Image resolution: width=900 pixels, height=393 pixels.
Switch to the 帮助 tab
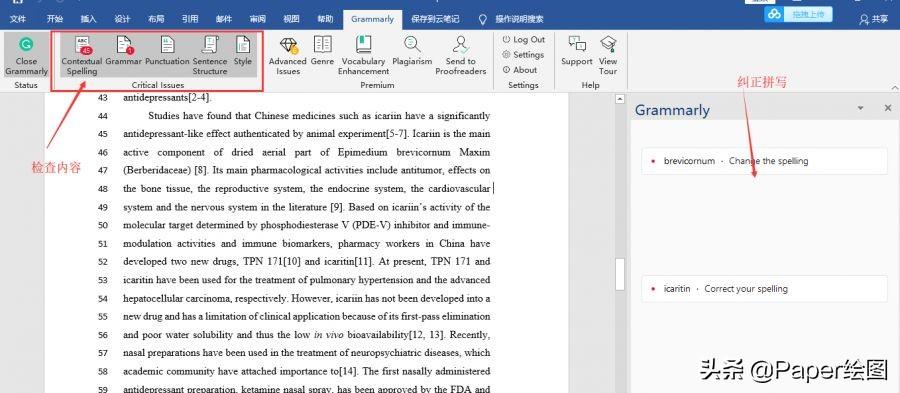tap(325, 19)
